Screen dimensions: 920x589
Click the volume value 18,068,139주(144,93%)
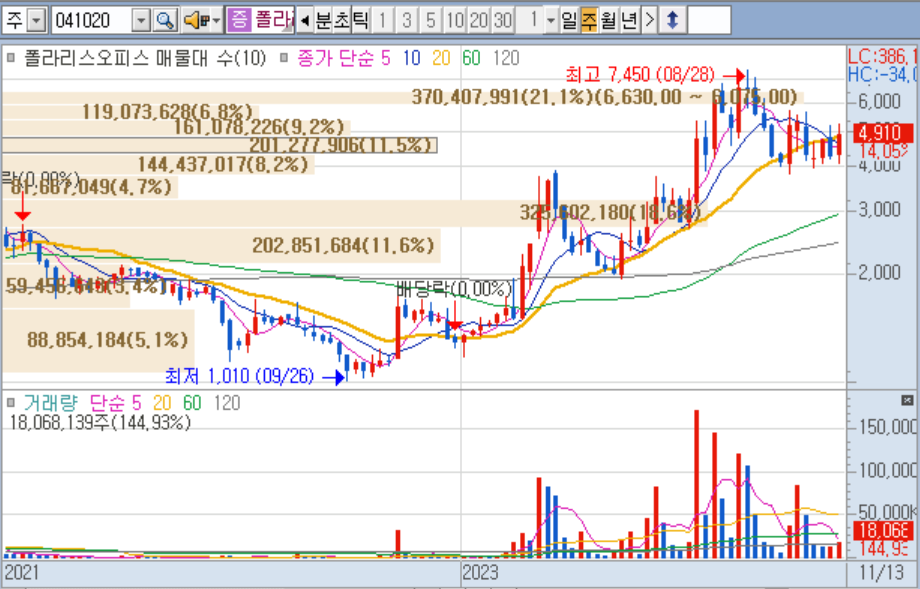(100, 422)
